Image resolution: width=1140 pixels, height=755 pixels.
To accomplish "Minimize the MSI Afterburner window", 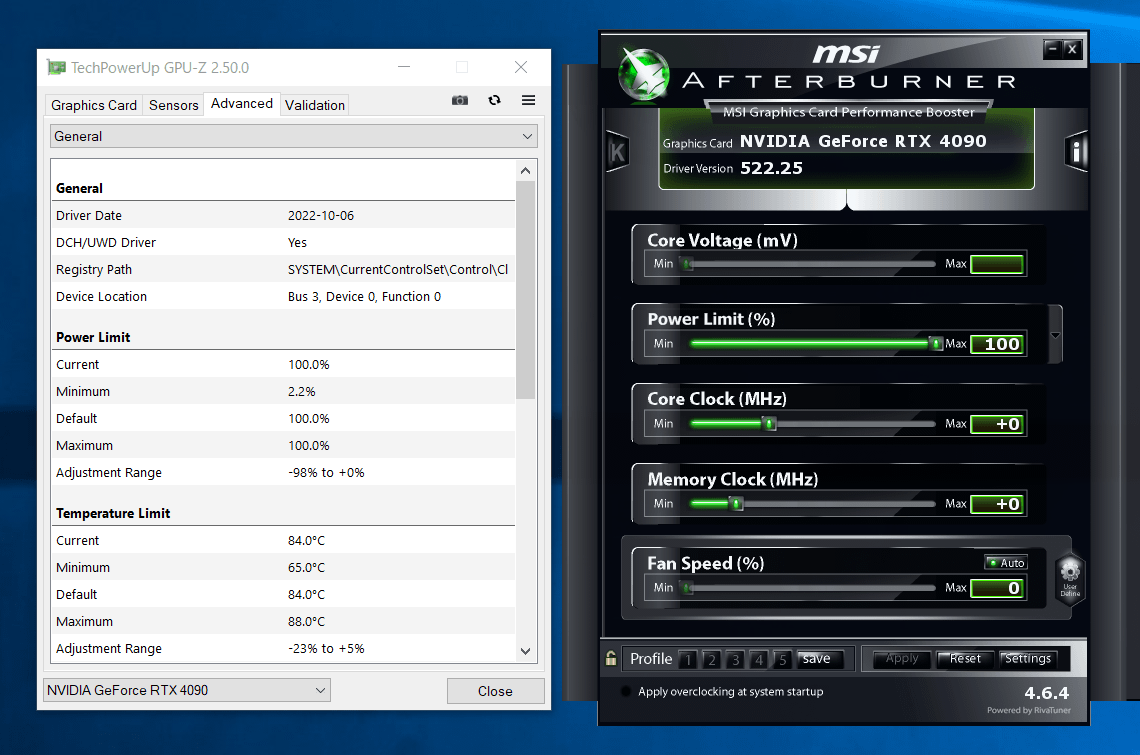I will tap(1052, 49).
